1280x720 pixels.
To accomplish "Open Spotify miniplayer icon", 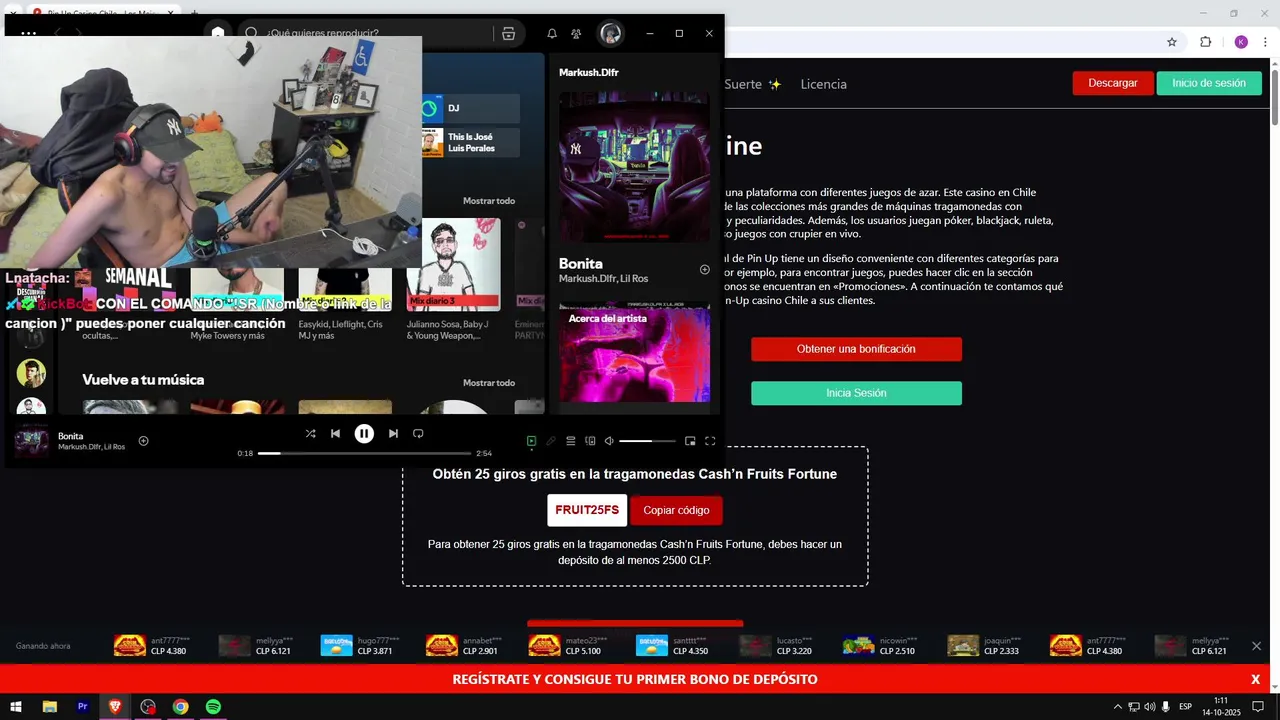I will 690,441.
